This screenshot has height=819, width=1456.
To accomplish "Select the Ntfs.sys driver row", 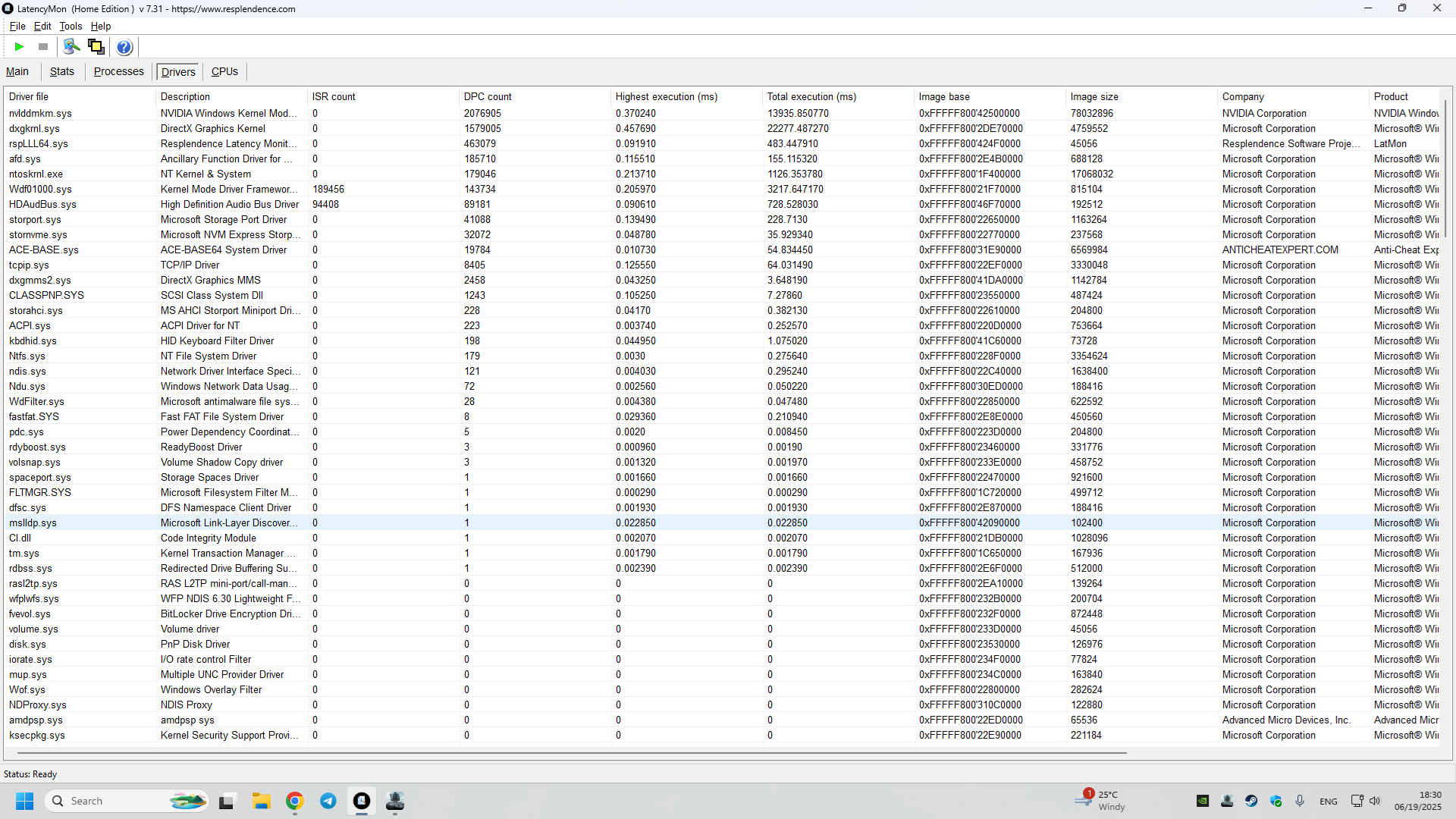I will pos(722,356).
